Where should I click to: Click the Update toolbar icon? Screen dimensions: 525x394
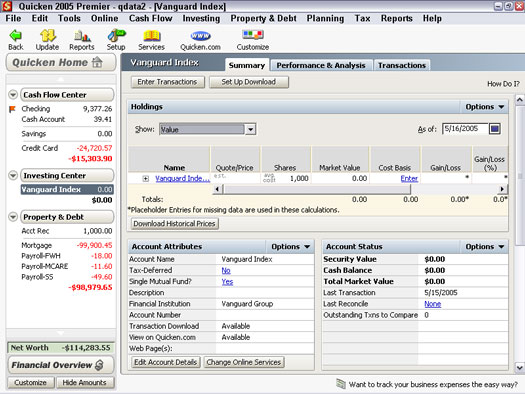48,35
